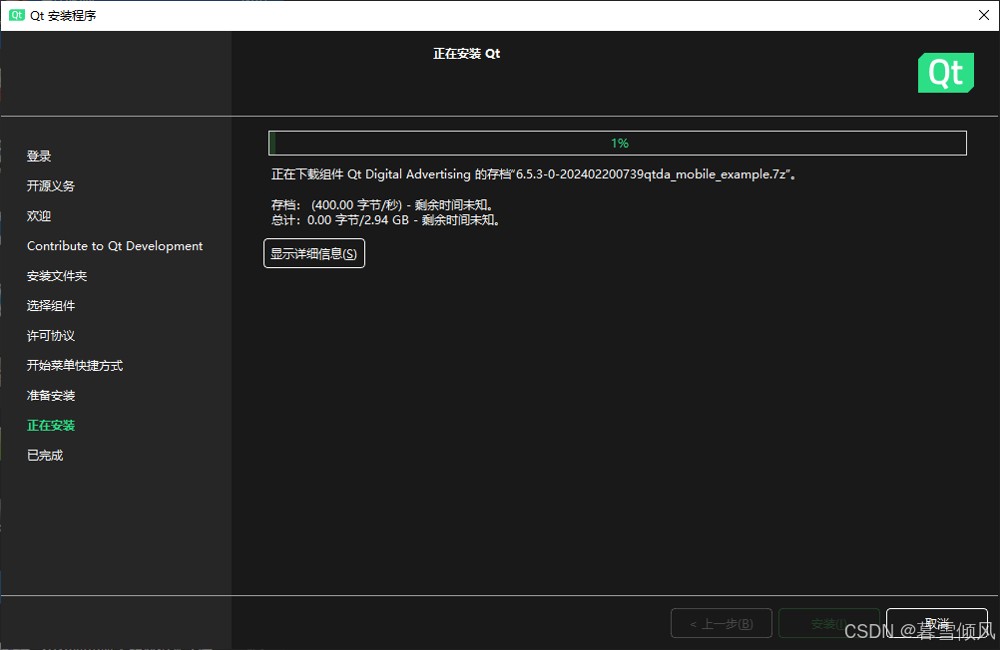Select the highlighted 正在安装 step in the sidebar
Screen dimensions: 1000x650
[x=51, y=425]
